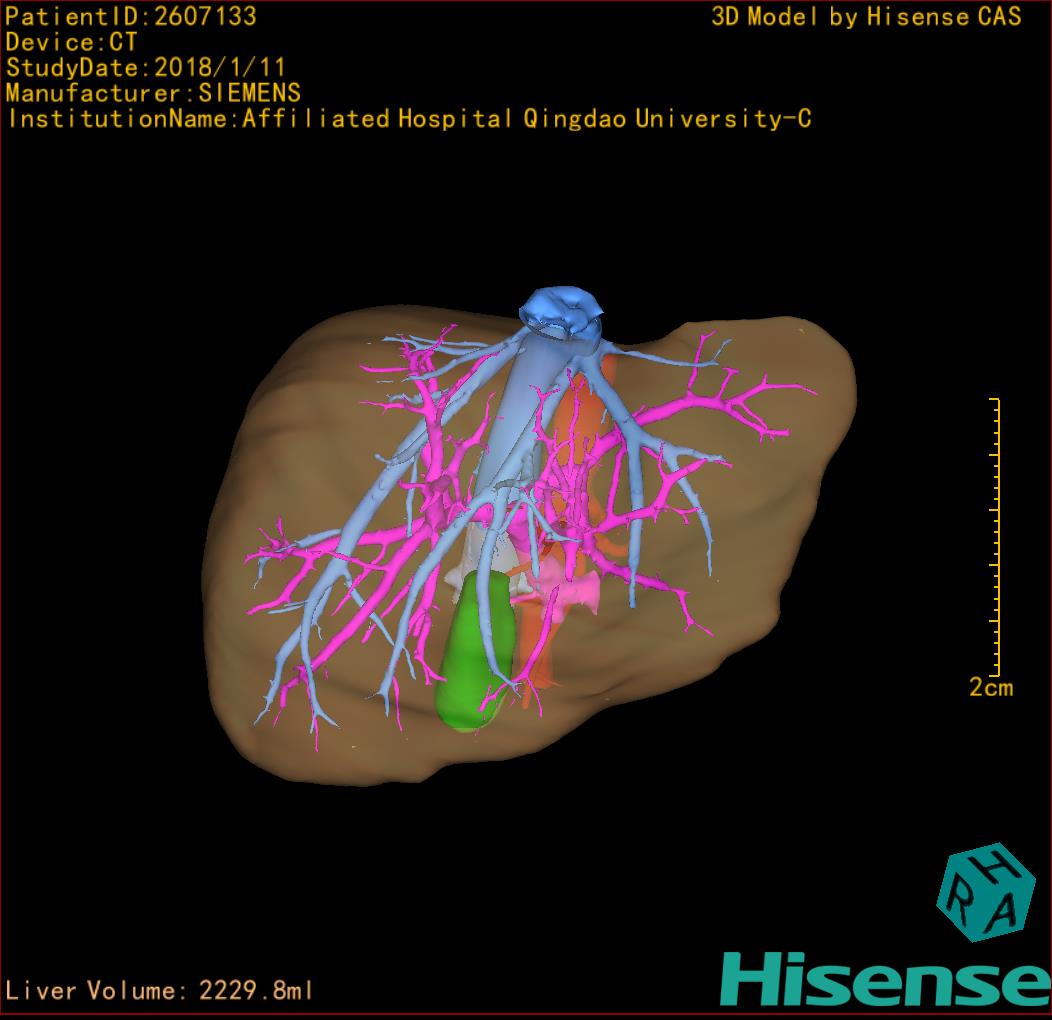Select the blue vena cava top opening
1052x1020 pixels.
[x=562, y=309]
